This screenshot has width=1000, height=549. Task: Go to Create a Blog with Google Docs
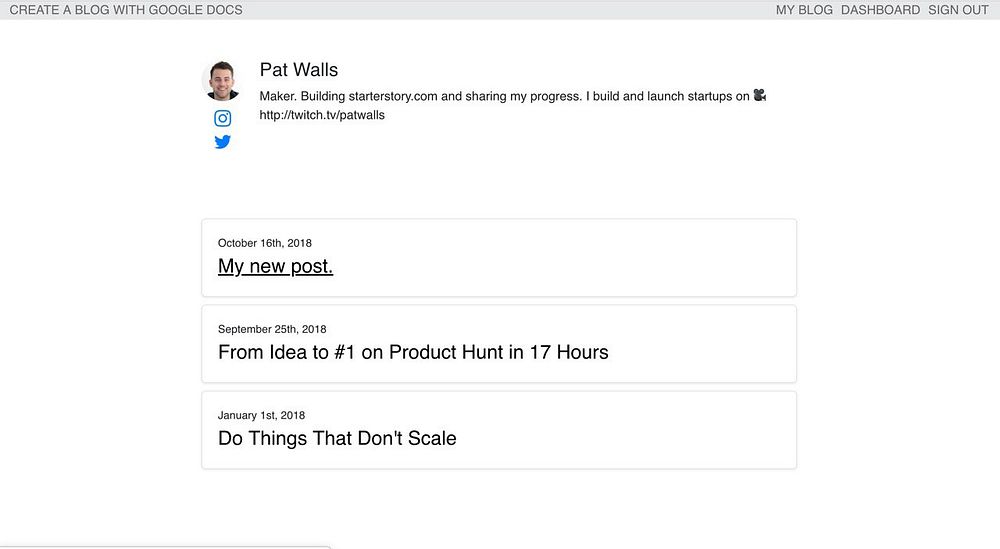point(126,10)
